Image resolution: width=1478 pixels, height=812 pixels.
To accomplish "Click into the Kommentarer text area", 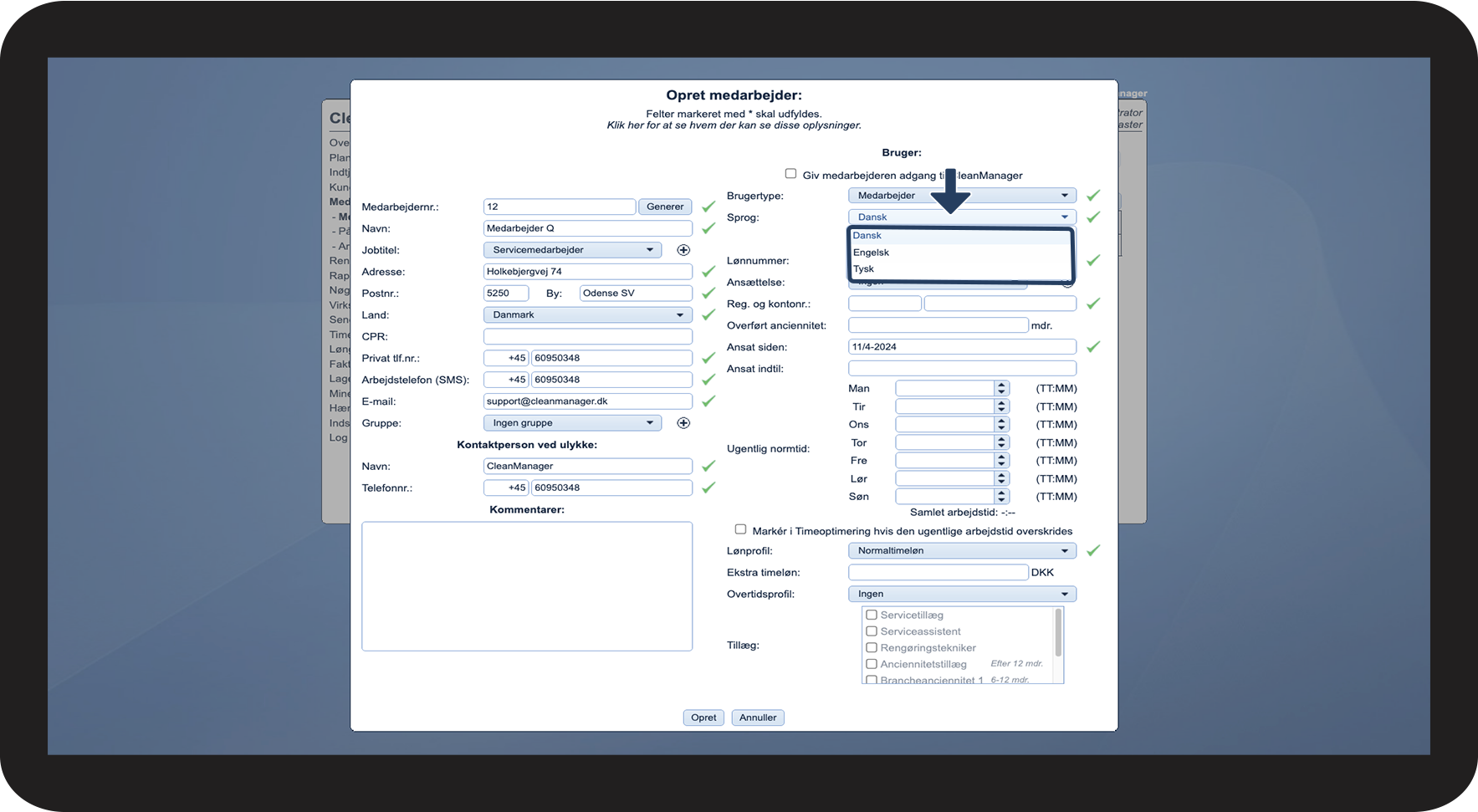I will [x=527, y=586].
